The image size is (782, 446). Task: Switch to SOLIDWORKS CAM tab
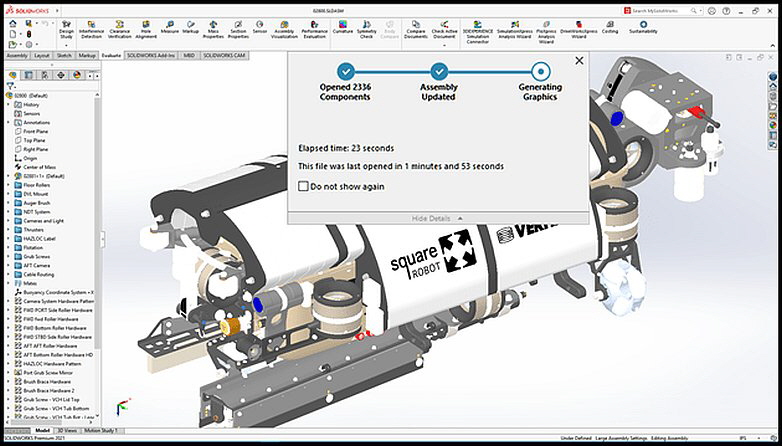tap(224, 55)
